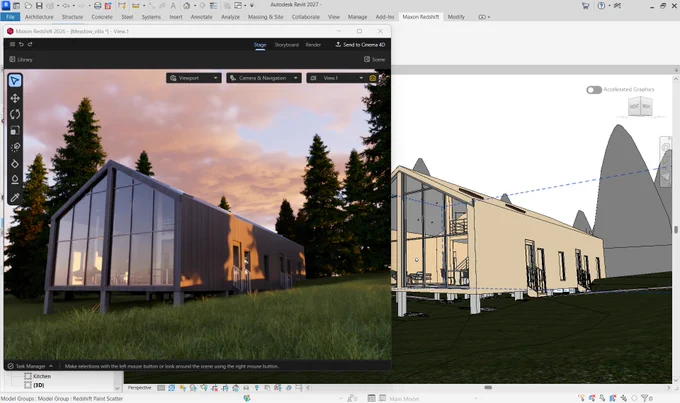Viewport: 680px width, 403px height.
Task: Redo in the Redshift window toolbar
Action: pos(30,44)
